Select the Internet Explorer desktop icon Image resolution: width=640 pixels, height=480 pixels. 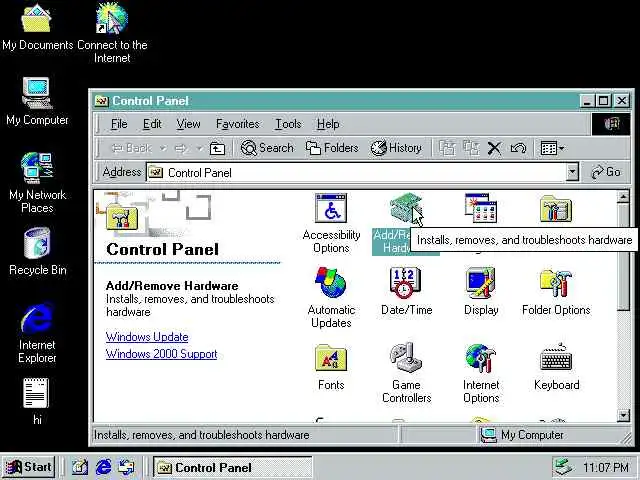[x=37, y=333]
